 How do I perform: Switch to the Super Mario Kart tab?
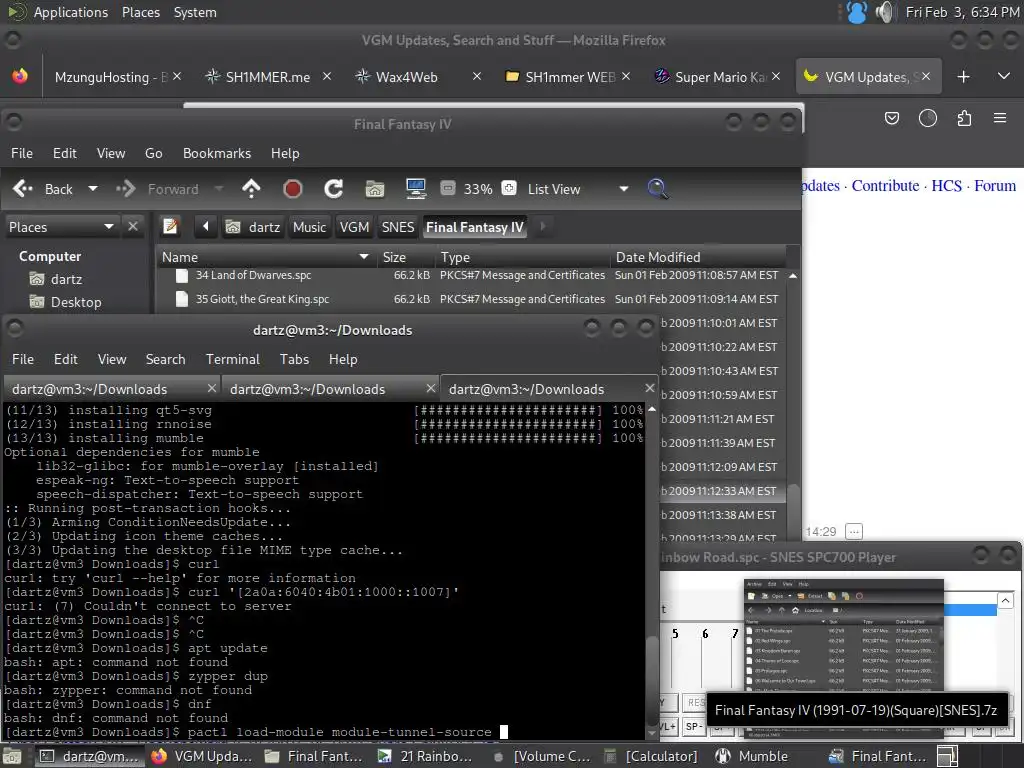(717, 77)
